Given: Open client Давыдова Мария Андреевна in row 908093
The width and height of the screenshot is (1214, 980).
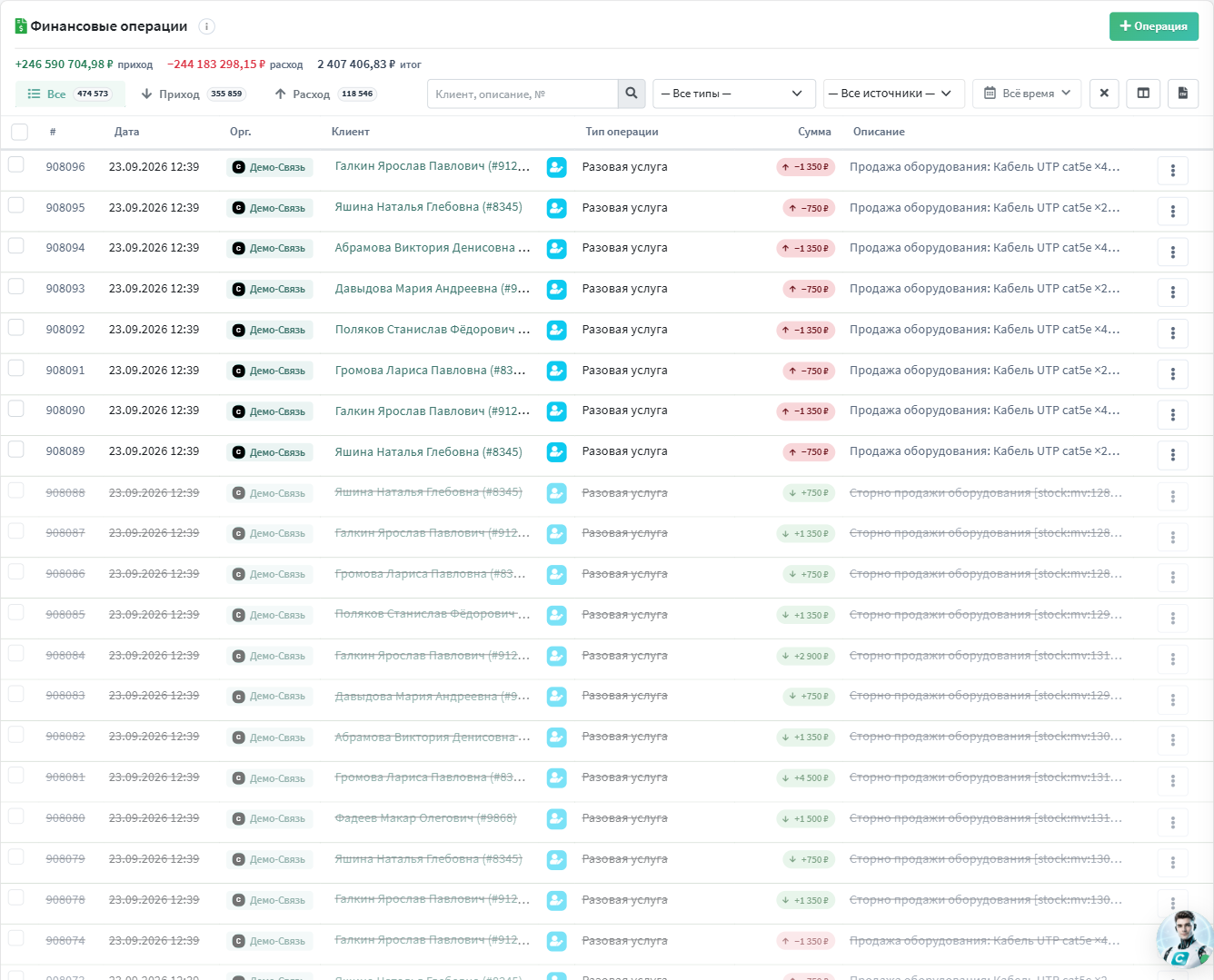Looking at the screenshot, I should pyautogui.click(x=433, y=289).
